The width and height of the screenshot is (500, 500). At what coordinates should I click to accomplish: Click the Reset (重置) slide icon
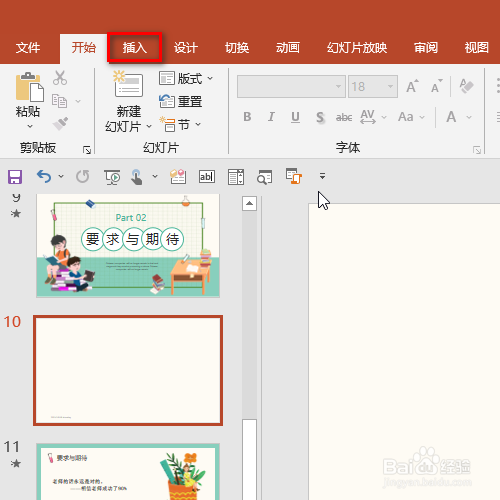point(167,101)
